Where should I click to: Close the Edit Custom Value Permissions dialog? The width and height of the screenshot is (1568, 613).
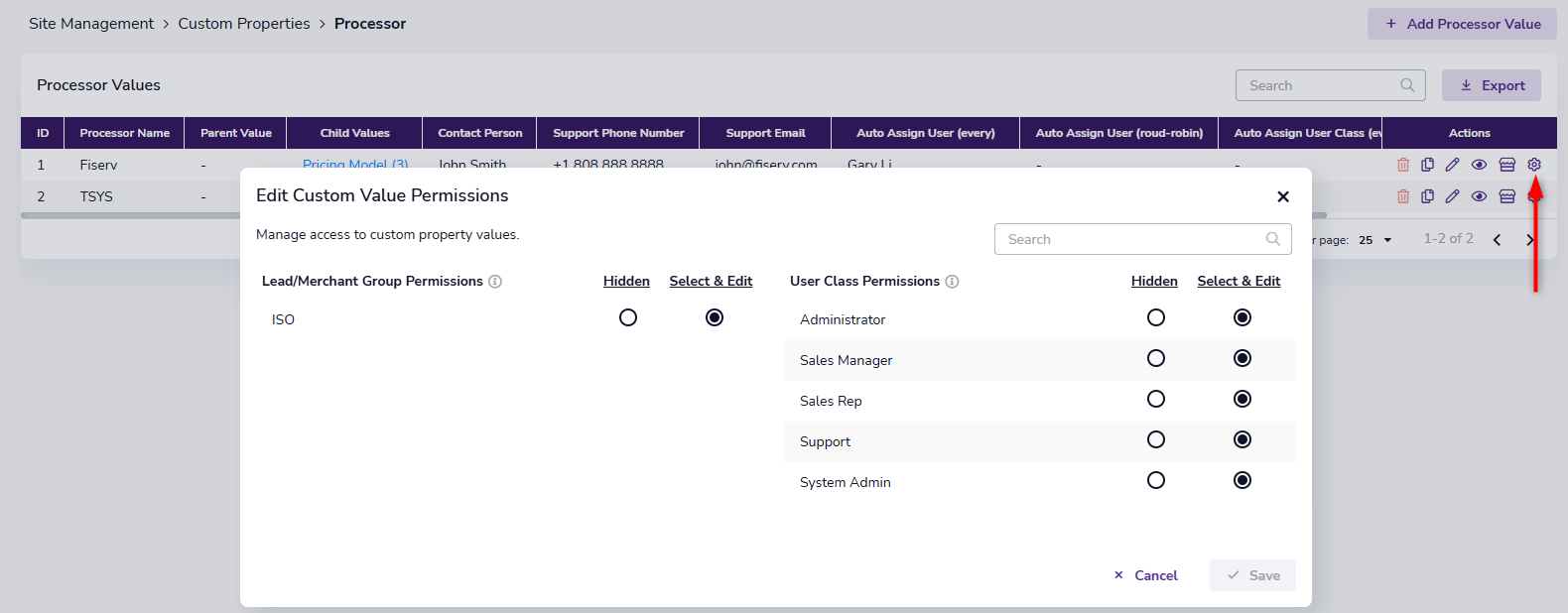click(1283, 196)
